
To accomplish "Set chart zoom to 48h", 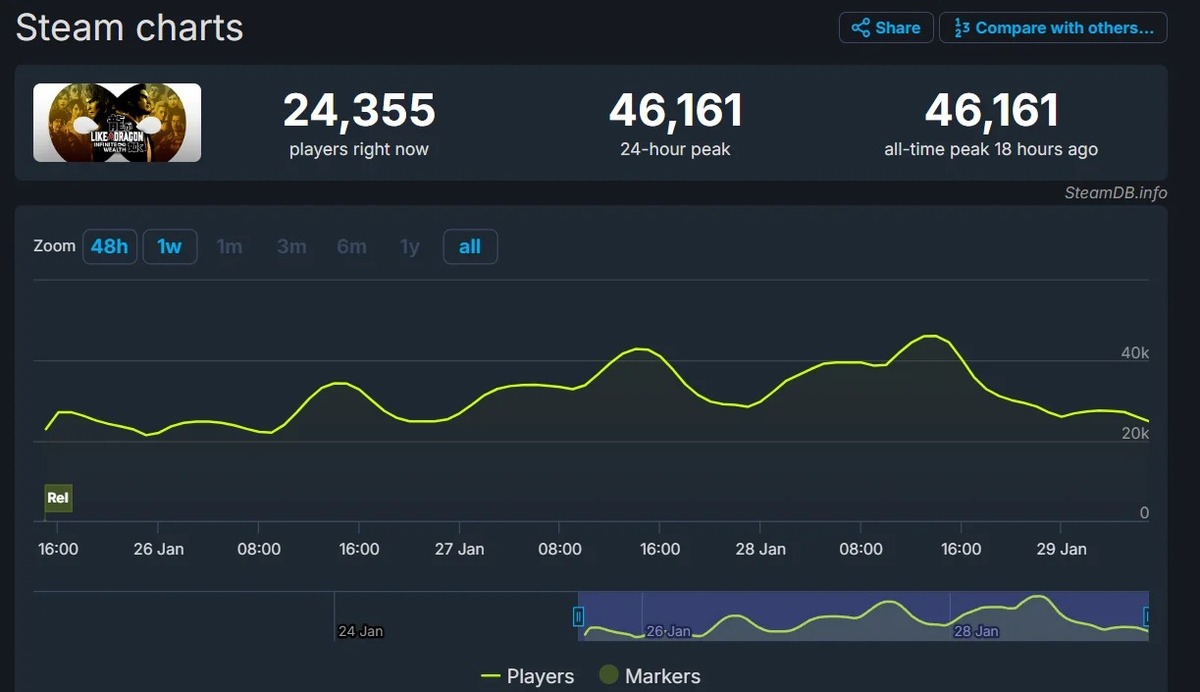I will tap(109, 246).
